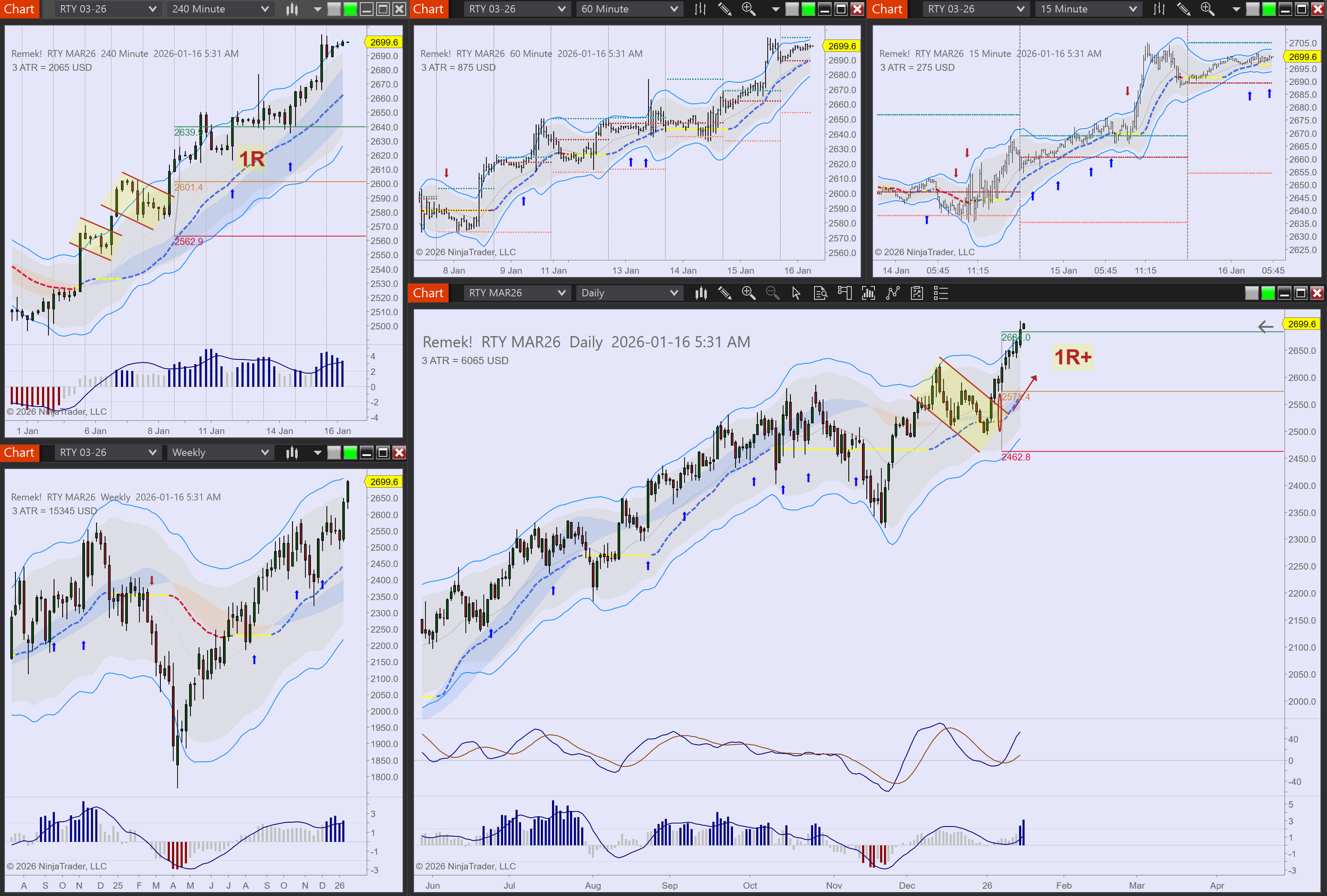Click the 2699.6 price marker on Weekly chart
Screen dimensions: 1327x896
click(x=384, y=482)
